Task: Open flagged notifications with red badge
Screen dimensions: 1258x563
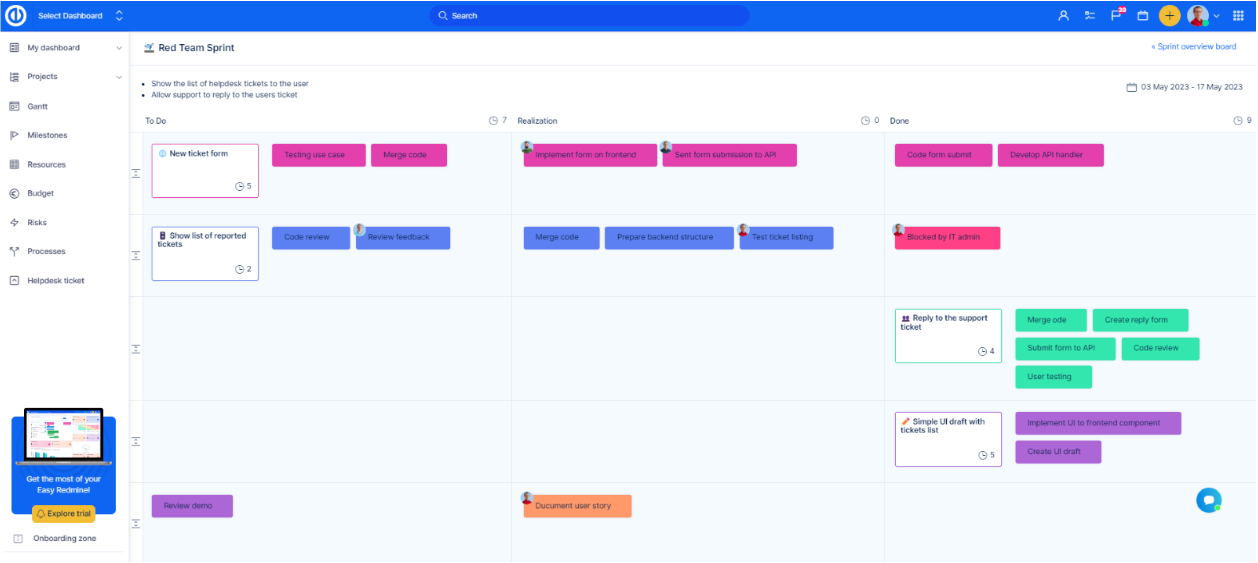Action: [x=1117, y=16]
